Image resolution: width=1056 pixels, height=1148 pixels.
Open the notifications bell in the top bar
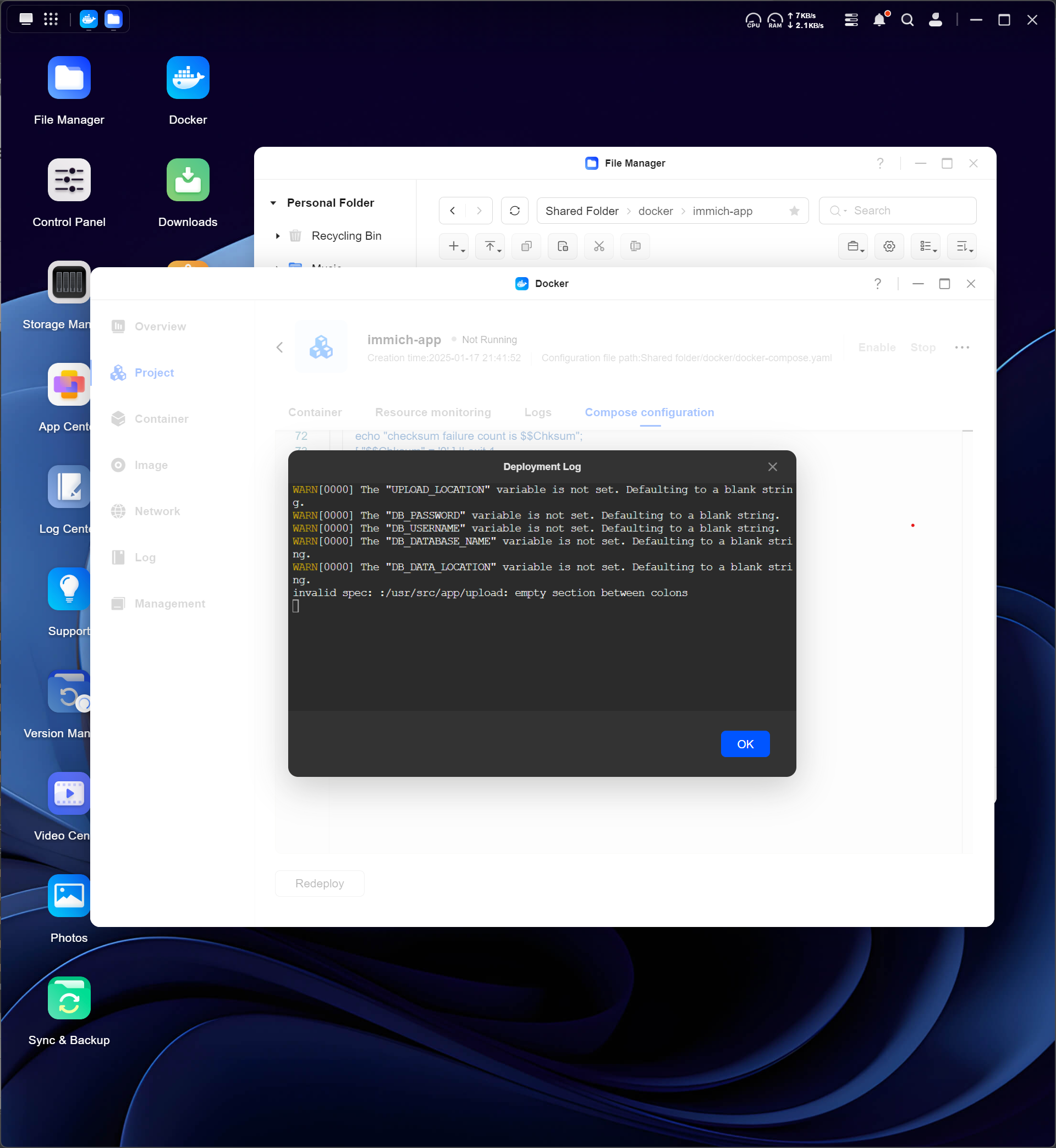tap(879, 20)
